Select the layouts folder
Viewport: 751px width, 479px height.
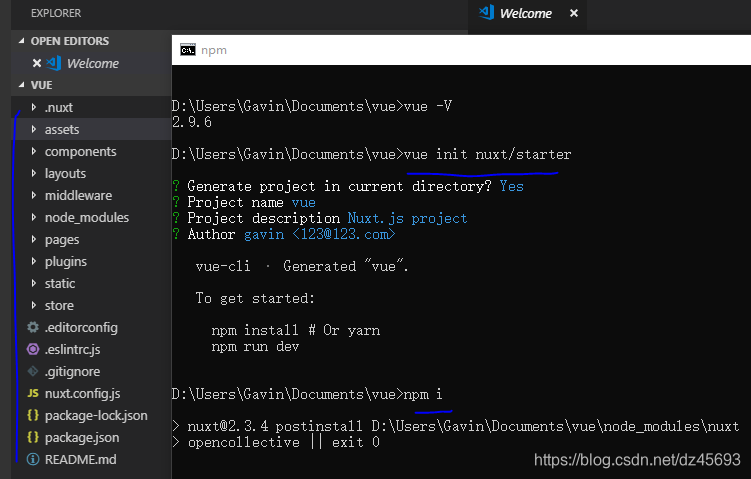pos(91,173)
